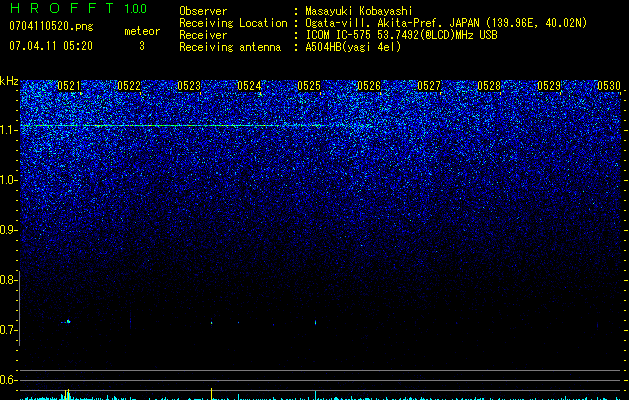629x400 pixels.
Task: Click the meteor echo dot at 0525
Action: point(315,322)
